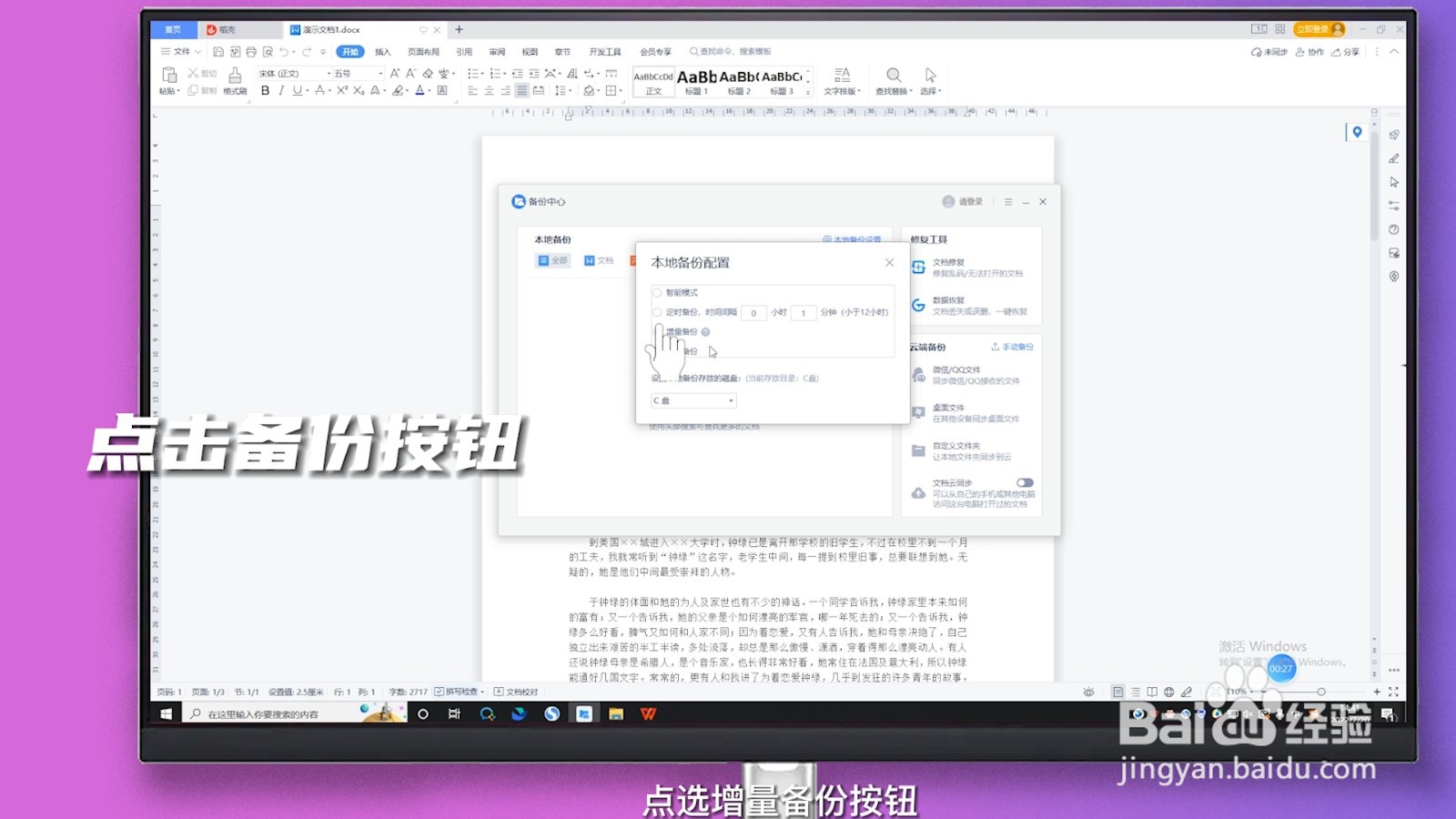The image size is (1456, 819).
Task: Toggle Bold formatting
Action: click(265, 91)
